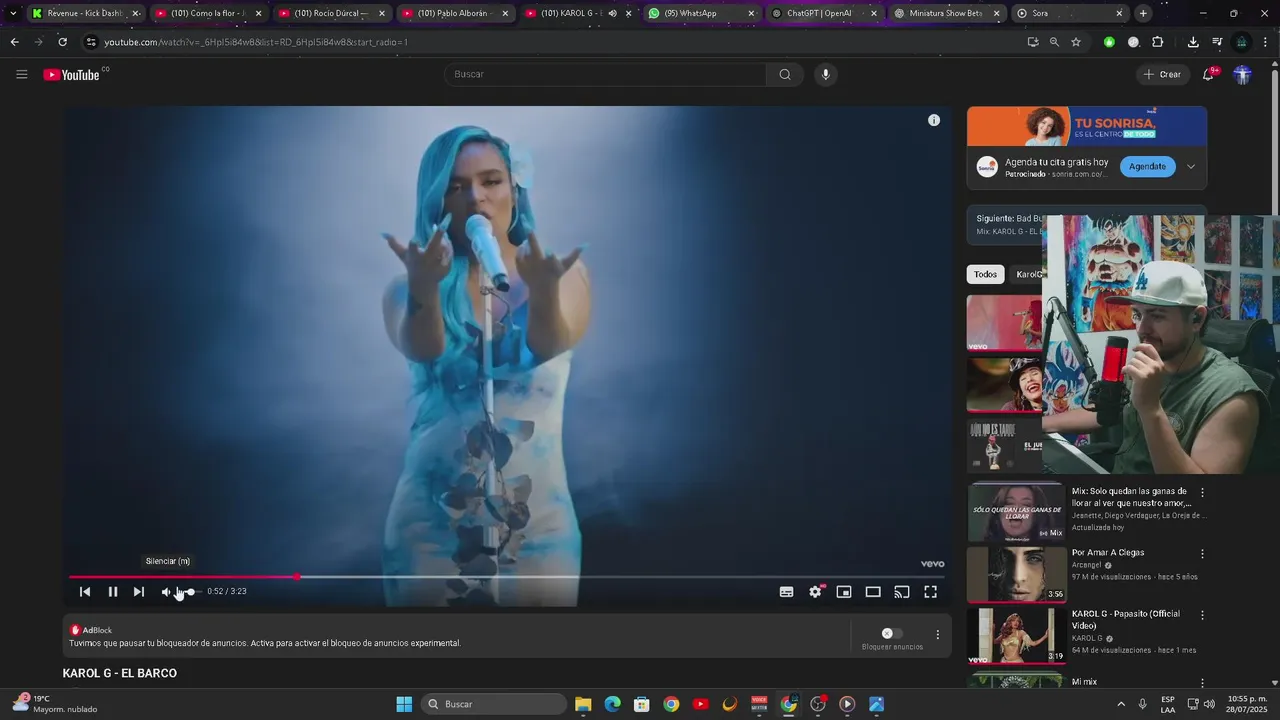Image resolution: width=1280 pixels, height=720 pixels.
Task: Cast video to a TV
Action: 902,592
